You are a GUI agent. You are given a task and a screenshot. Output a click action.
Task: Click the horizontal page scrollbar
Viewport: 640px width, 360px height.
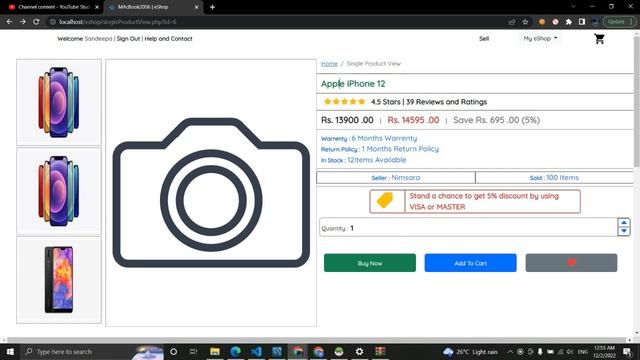[x=316, y=340]
